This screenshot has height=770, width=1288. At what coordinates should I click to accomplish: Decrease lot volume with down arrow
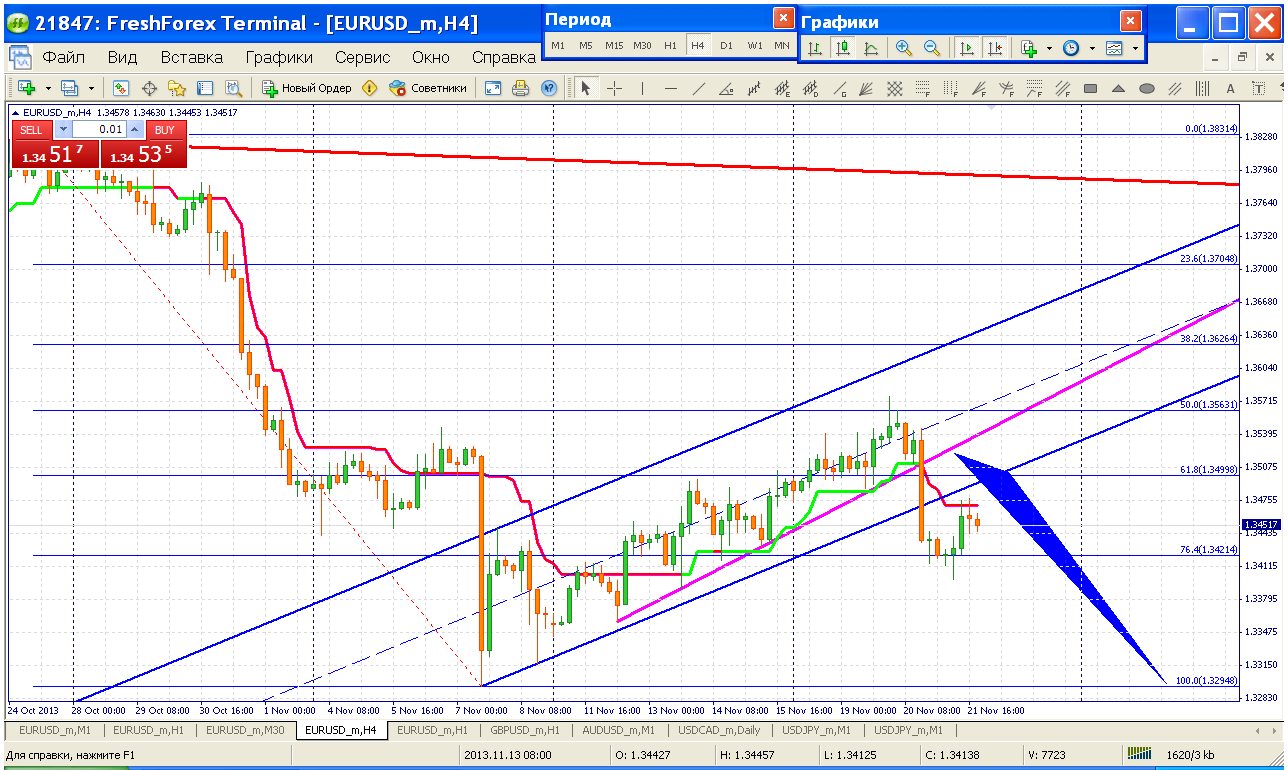tap(63, 129)
